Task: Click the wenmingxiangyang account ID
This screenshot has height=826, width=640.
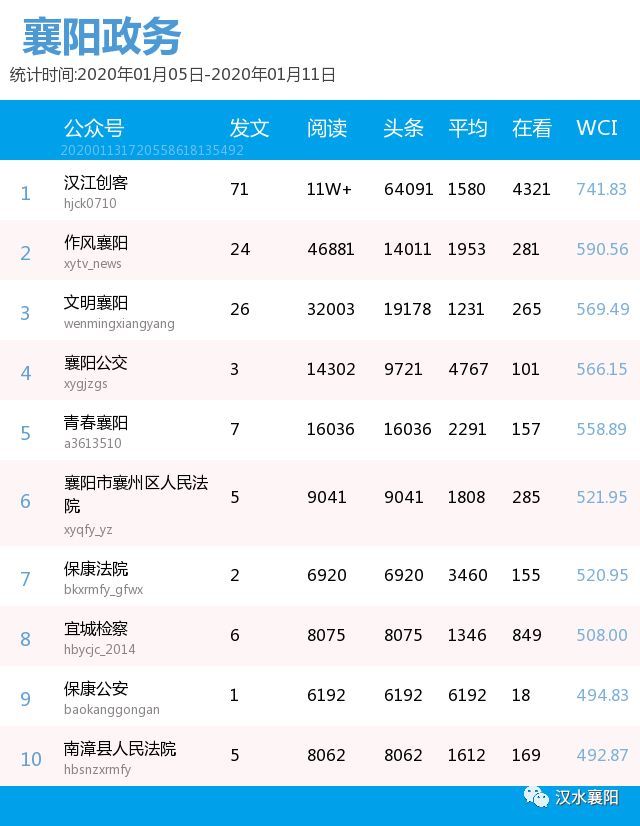Action: (119, 323)
